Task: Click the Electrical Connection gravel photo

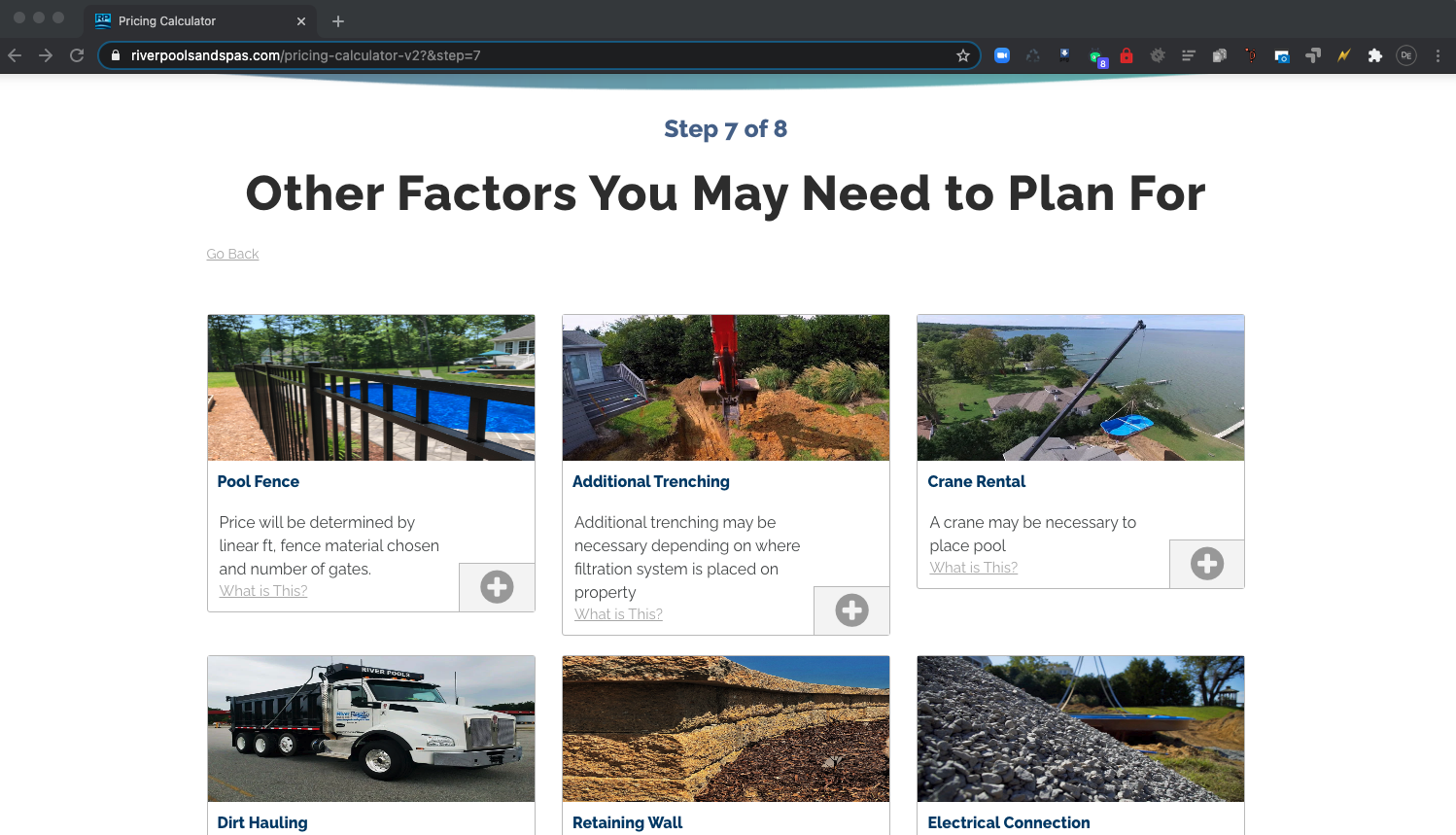Action: click(1081, 729)
